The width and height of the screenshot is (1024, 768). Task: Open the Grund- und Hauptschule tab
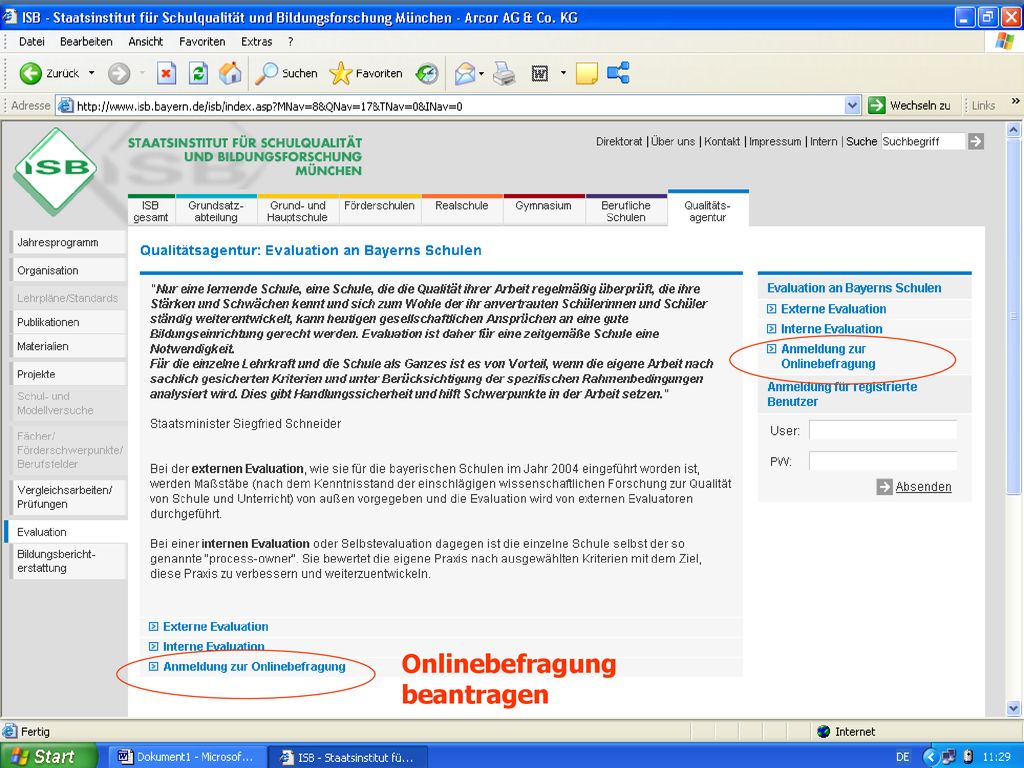[297, 210]
